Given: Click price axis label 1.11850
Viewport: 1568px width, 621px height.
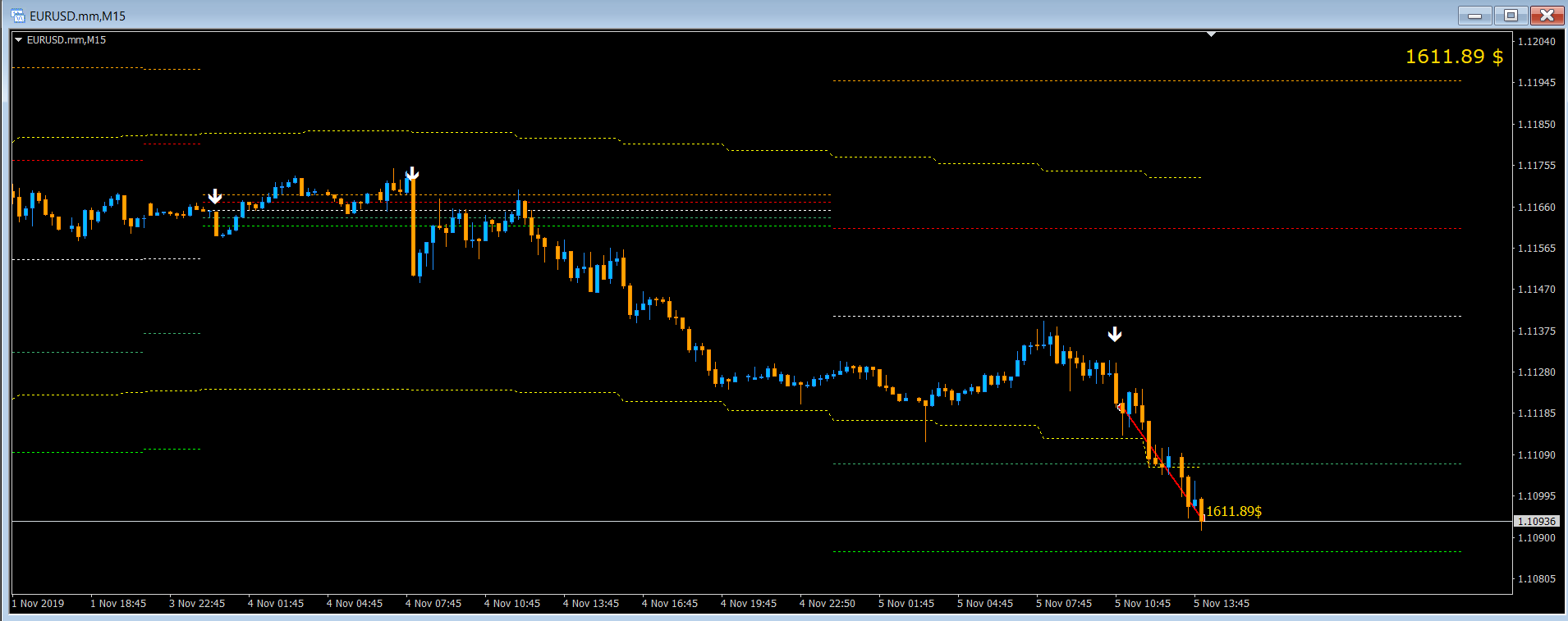Looking at the screenshot, I should [x=1536, y=125].
